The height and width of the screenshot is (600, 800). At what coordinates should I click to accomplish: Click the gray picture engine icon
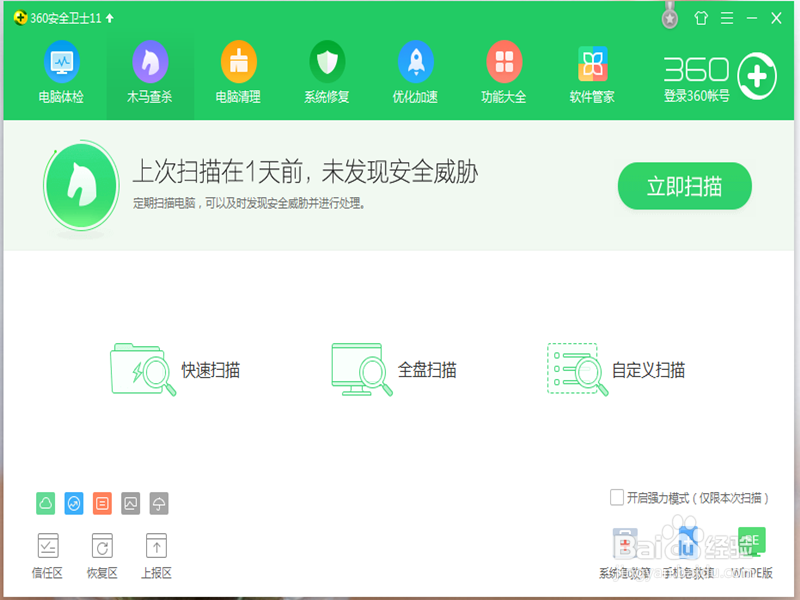131,504
